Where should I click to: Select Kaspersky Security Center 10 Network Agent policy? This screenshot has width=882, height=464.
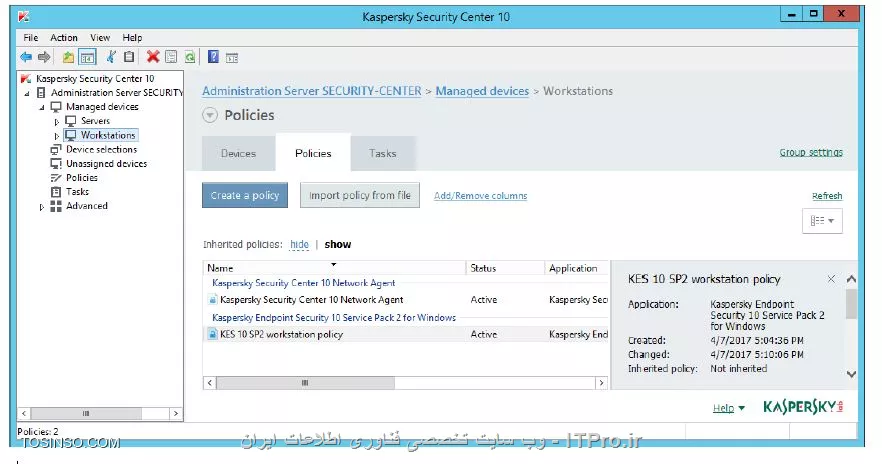(406, 300)
